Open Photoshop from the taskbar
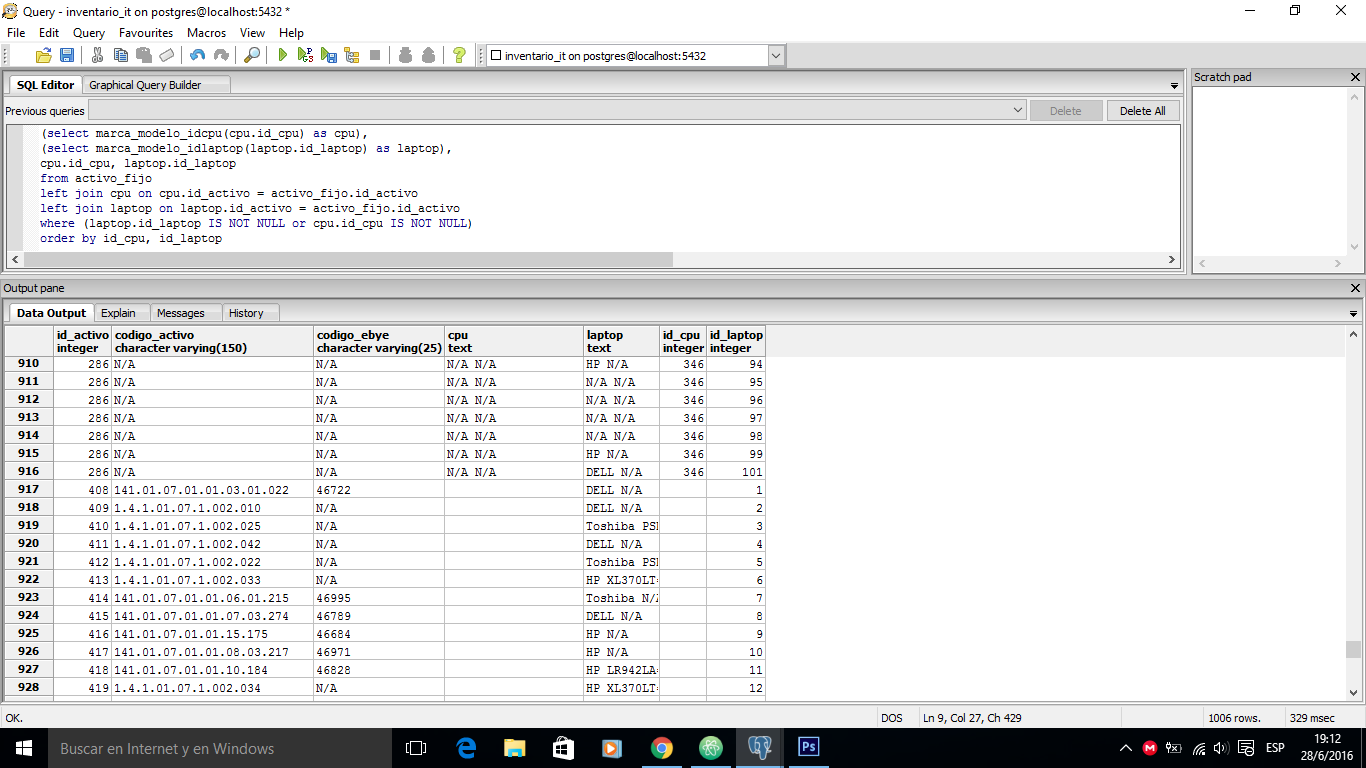The width and height of the screenshot is (1366, 768). coord(808,748)
